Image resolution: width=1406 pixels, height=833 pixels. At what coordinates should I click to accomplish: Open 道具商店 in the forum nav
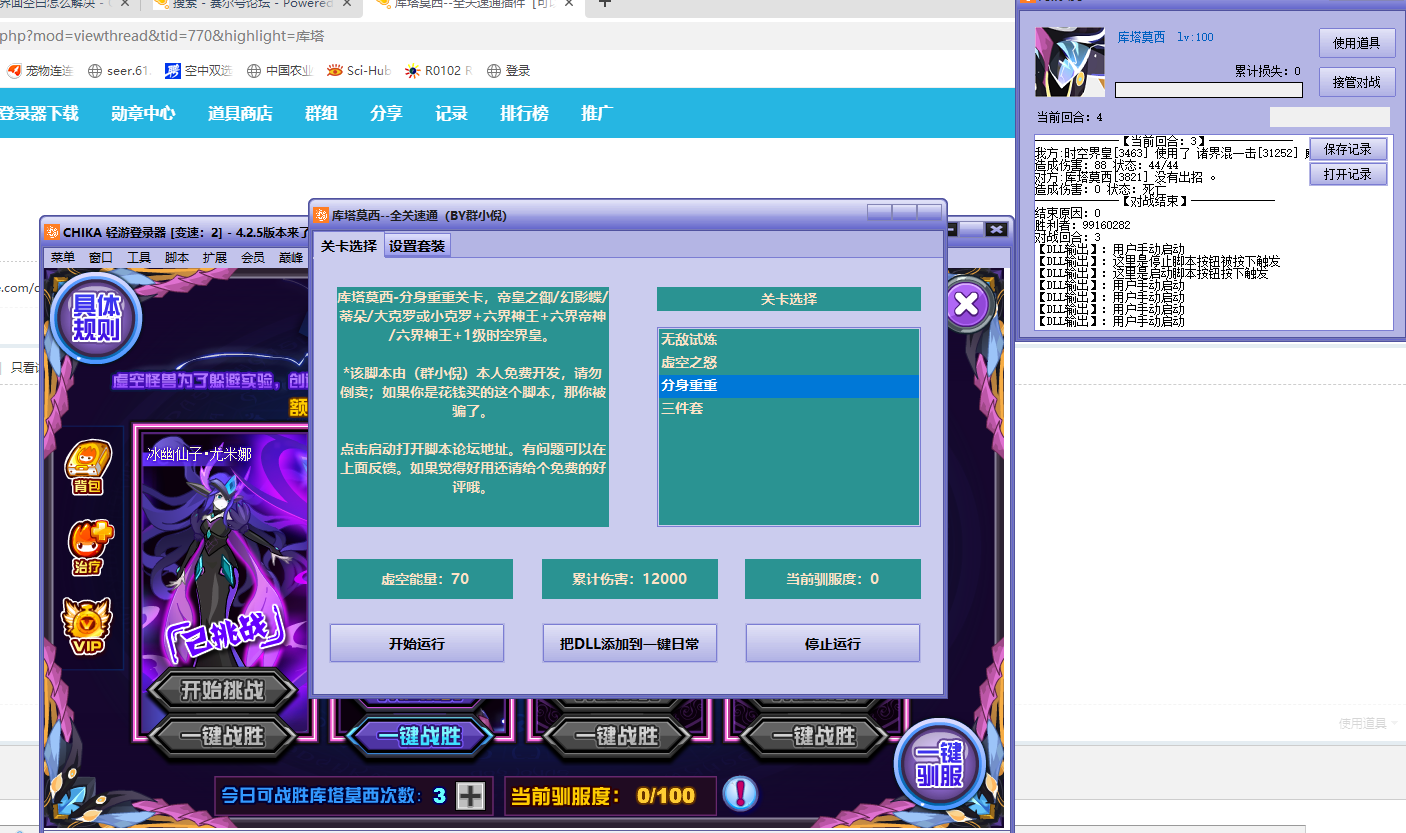[x=240, y=113]
